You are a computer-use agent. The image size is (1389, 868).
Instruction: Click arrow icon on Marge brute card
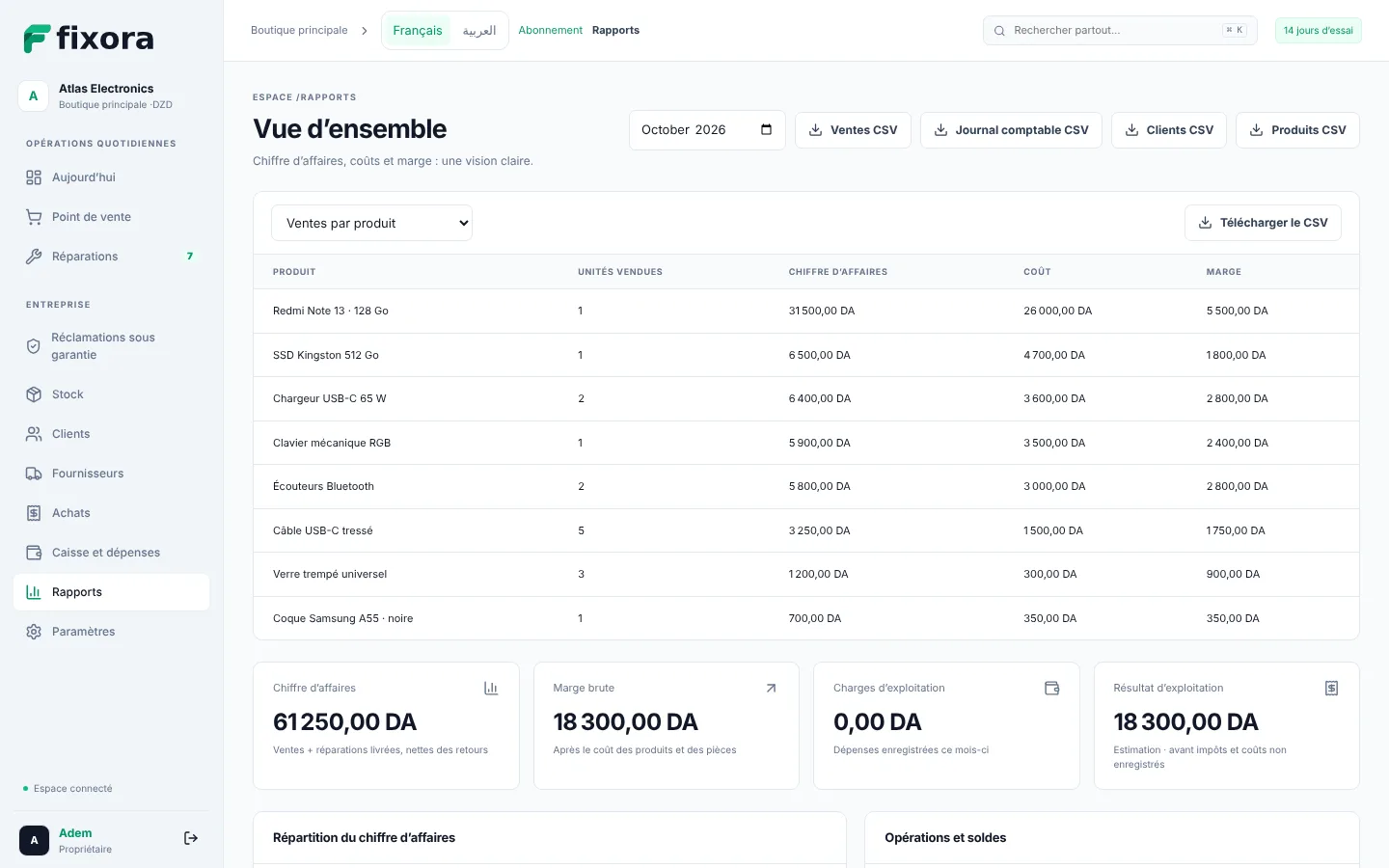771,688
